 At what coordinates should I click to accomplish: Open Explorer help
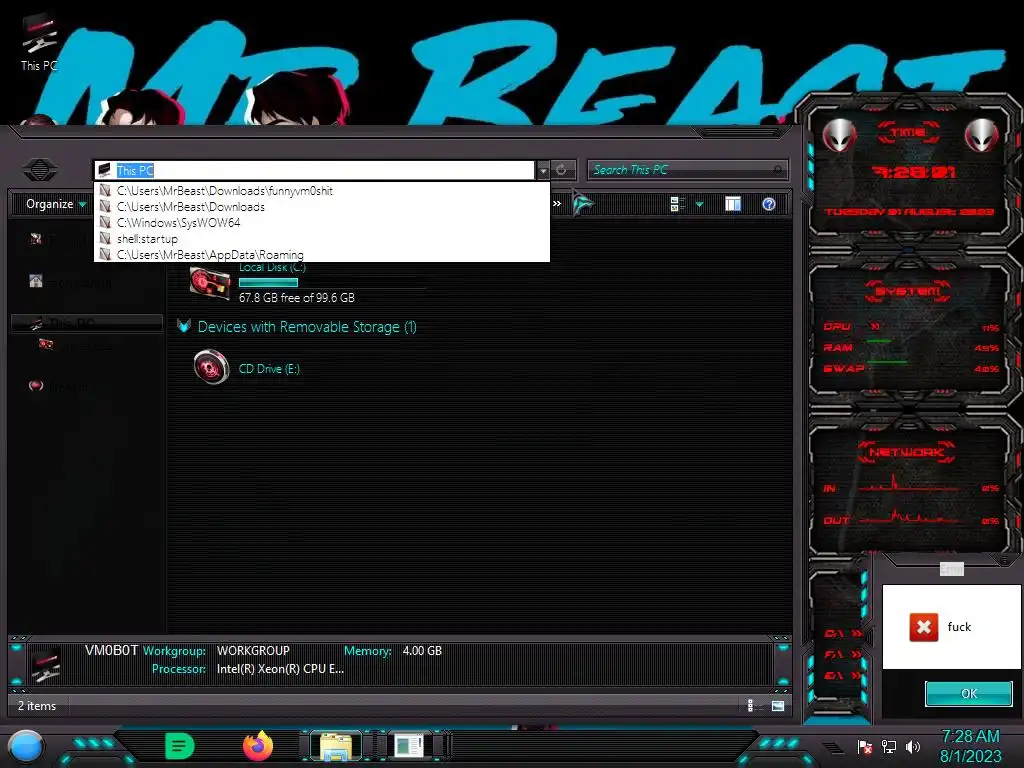click(769, 204)
